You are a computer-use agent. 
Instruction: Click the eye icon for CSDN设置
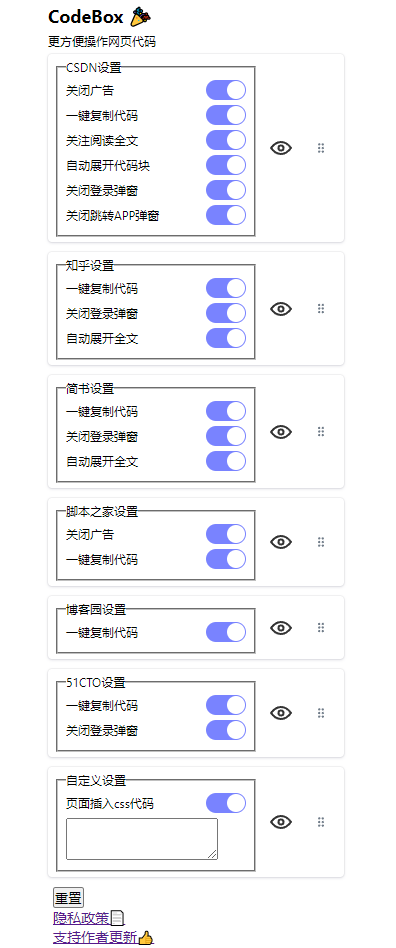tap(281, 148)
